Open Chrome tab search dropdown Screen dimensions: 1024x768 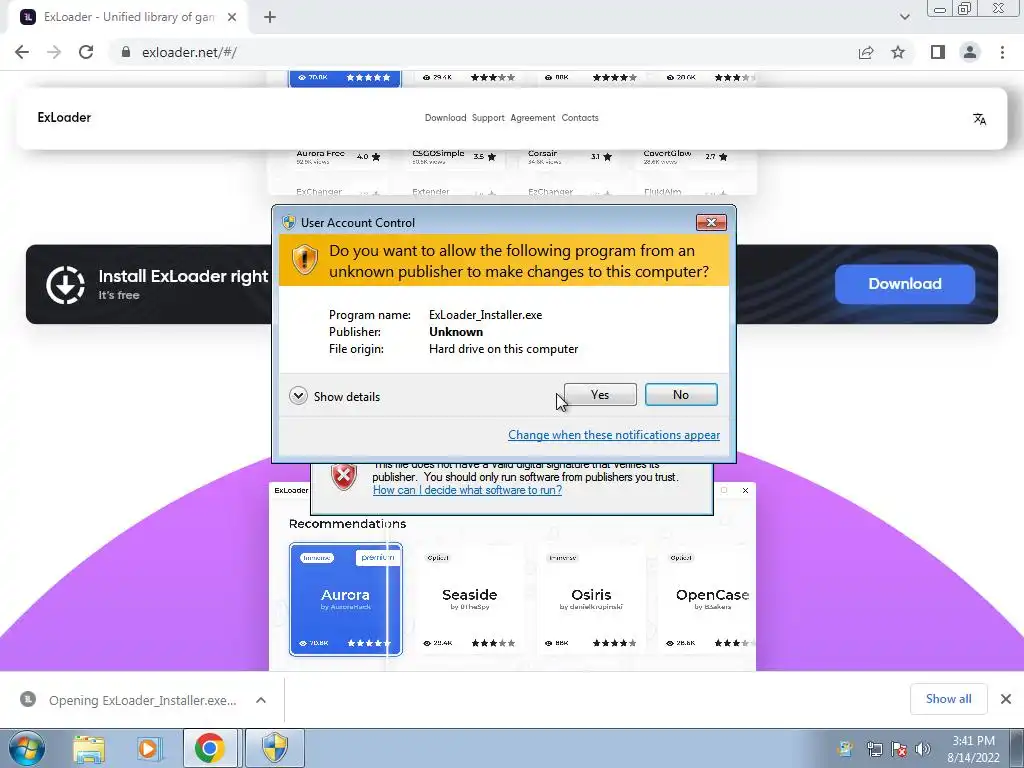click(904, 17)
